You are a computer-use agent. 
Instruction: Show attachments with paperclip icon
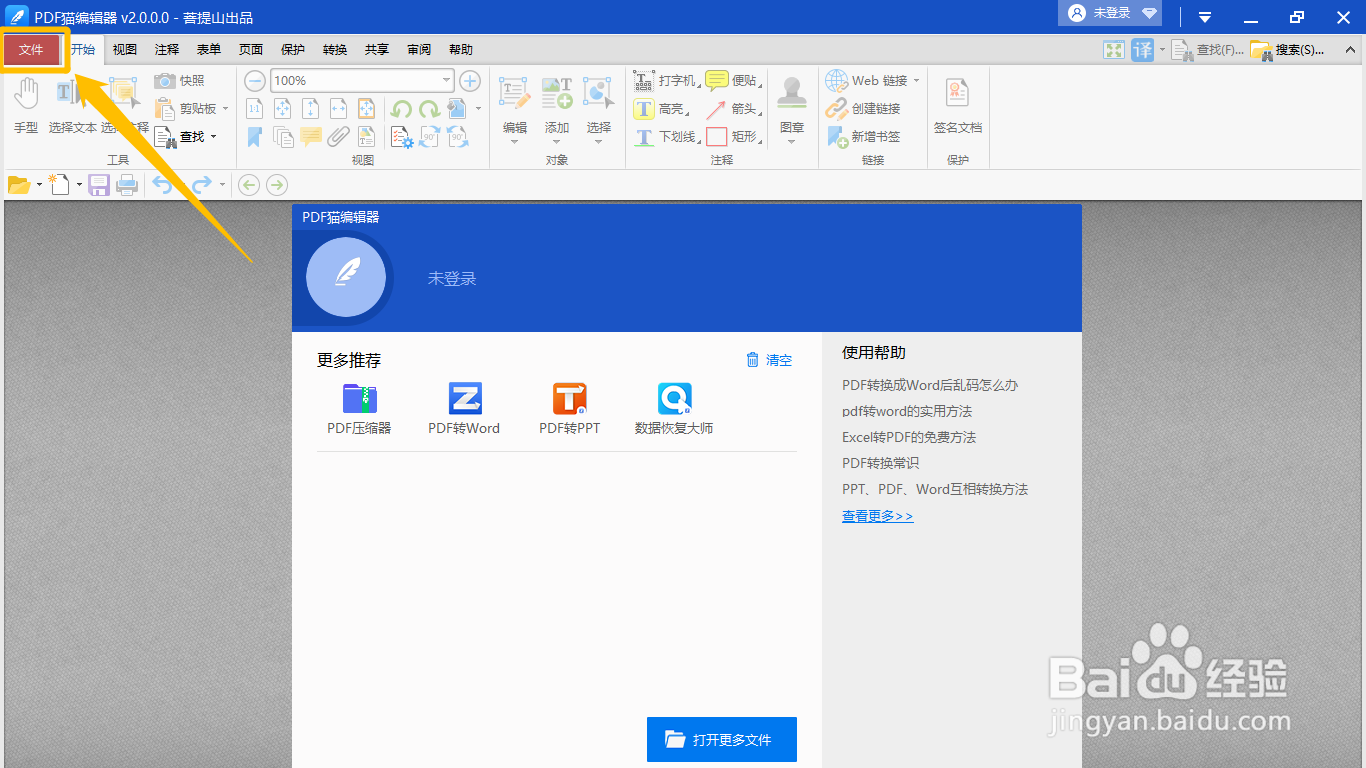click(339, 136)
